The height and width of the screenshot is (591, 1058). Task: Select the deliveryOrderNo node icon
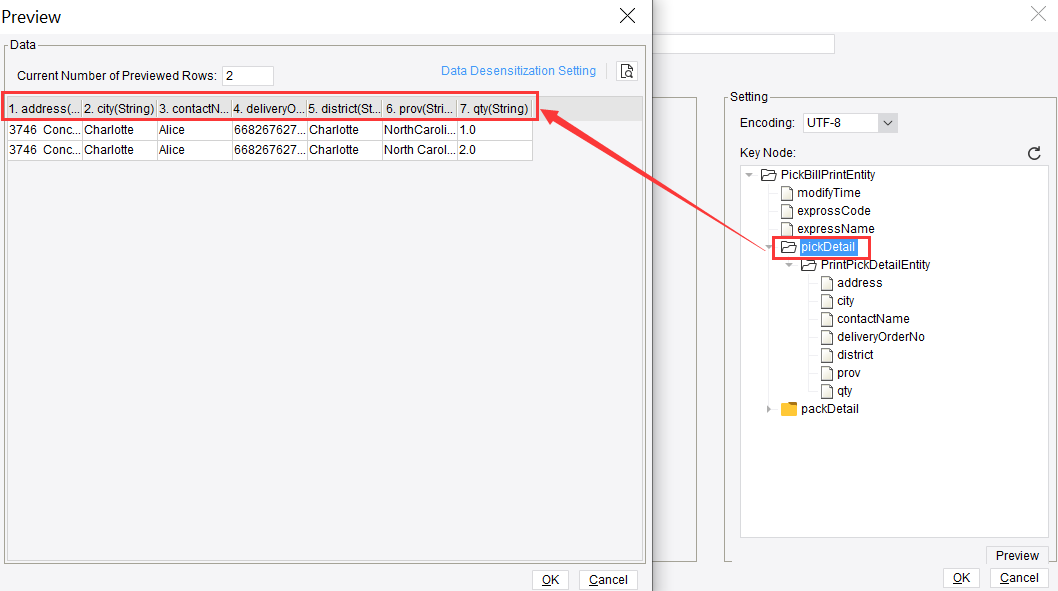pos(826,336)
